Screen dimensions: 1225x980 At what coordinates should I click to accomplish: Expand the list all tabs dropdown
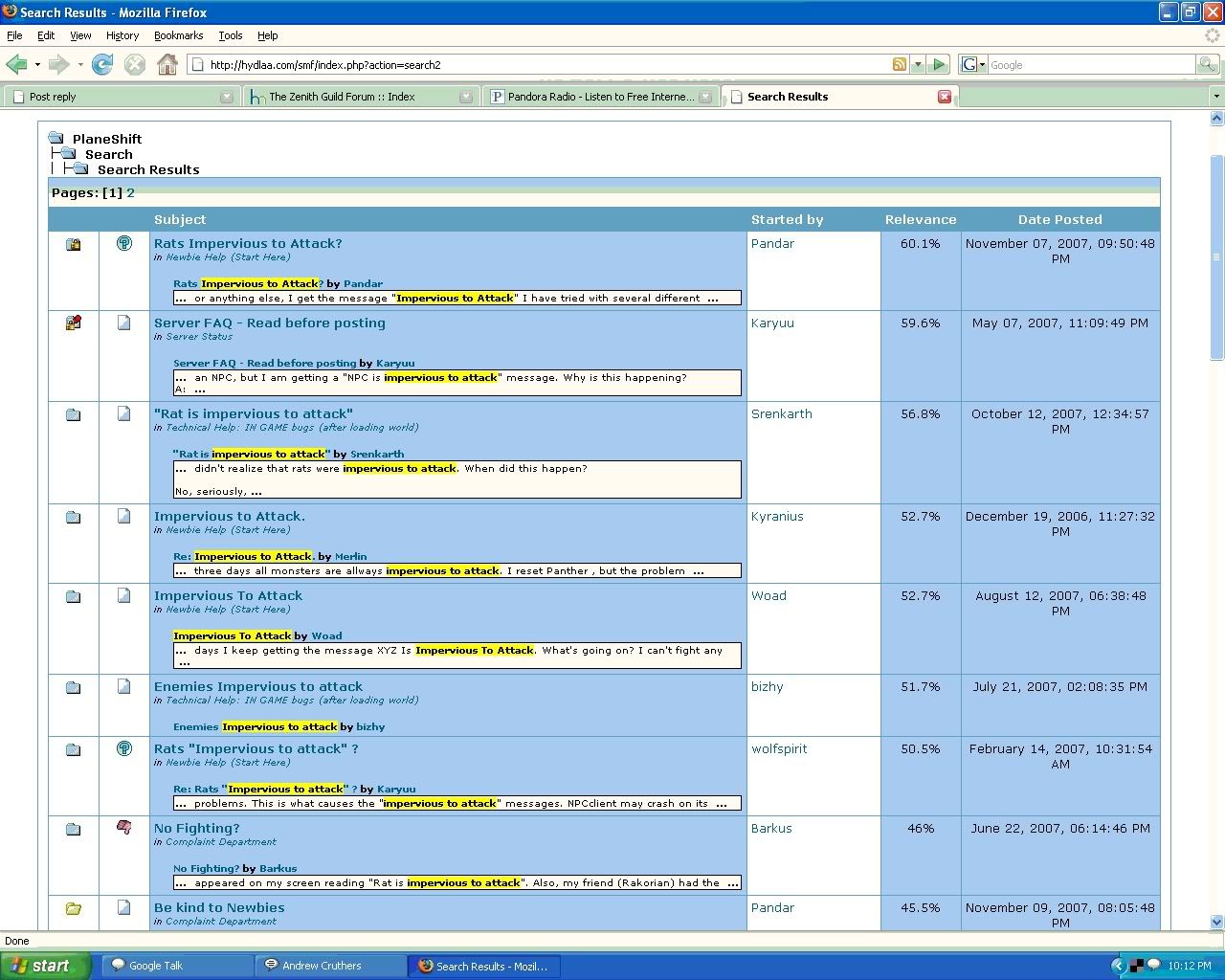point(1216,97)
